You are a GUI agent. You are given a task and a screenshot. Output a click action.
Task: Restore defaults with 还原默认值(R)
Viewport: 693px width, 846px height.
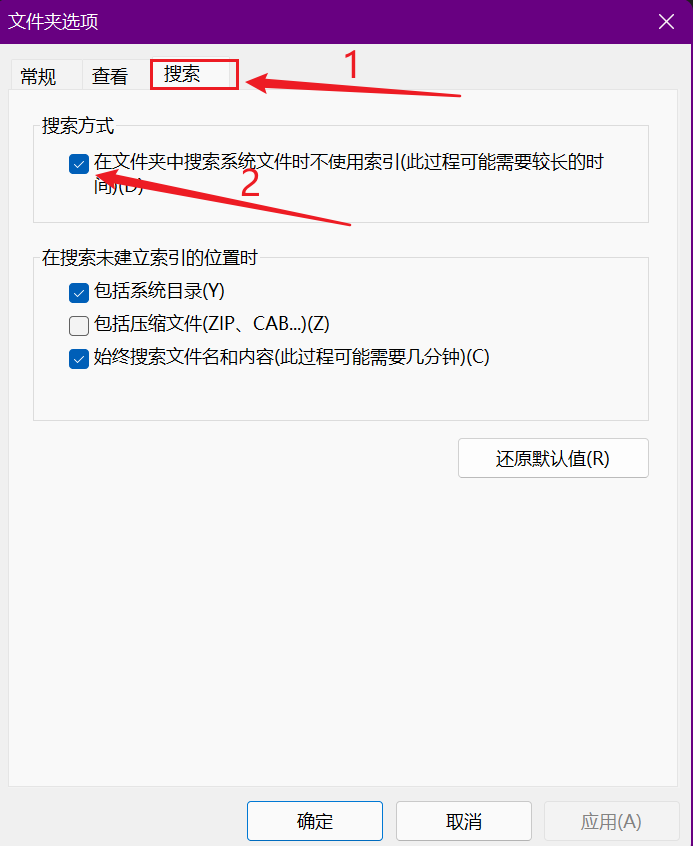pos(553,458)
